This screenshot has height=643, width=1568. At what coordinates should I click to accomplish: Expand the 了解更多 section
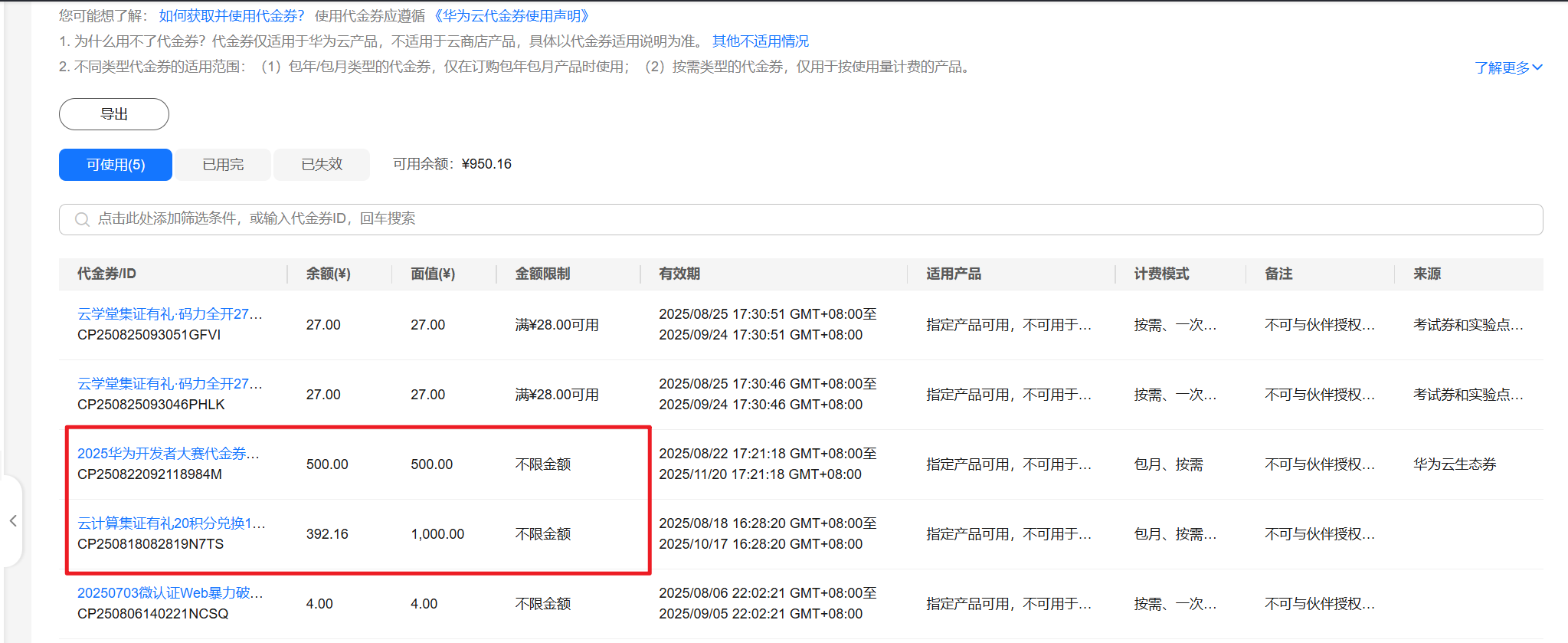pyautogui.click(x=1507, y=67)
